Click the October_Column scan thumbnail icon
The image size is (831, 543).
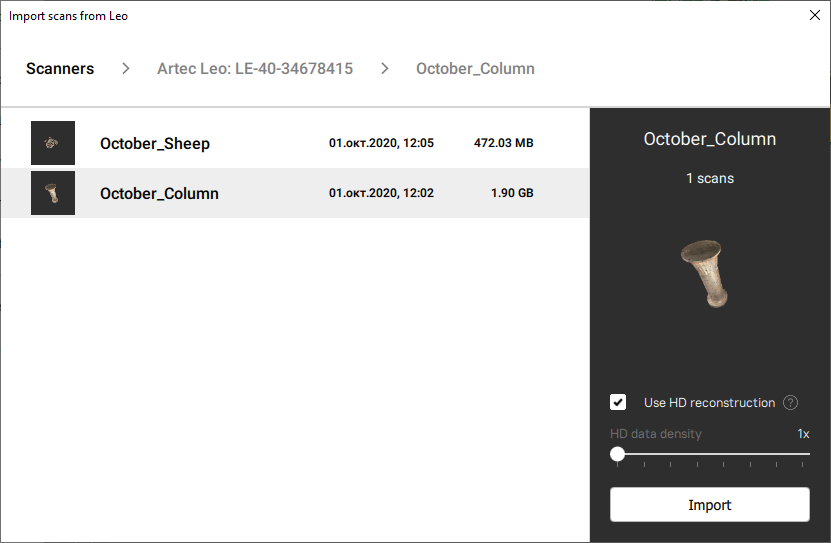click(53, 193)
